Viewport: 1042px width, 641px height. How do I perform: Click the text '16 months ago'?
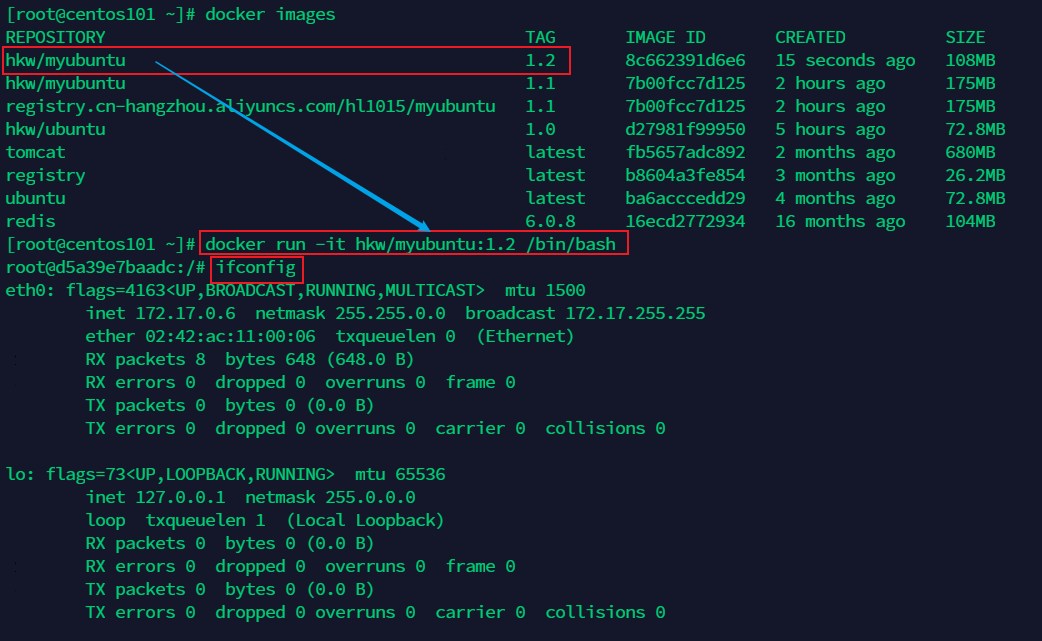click(x=840, y=221)
